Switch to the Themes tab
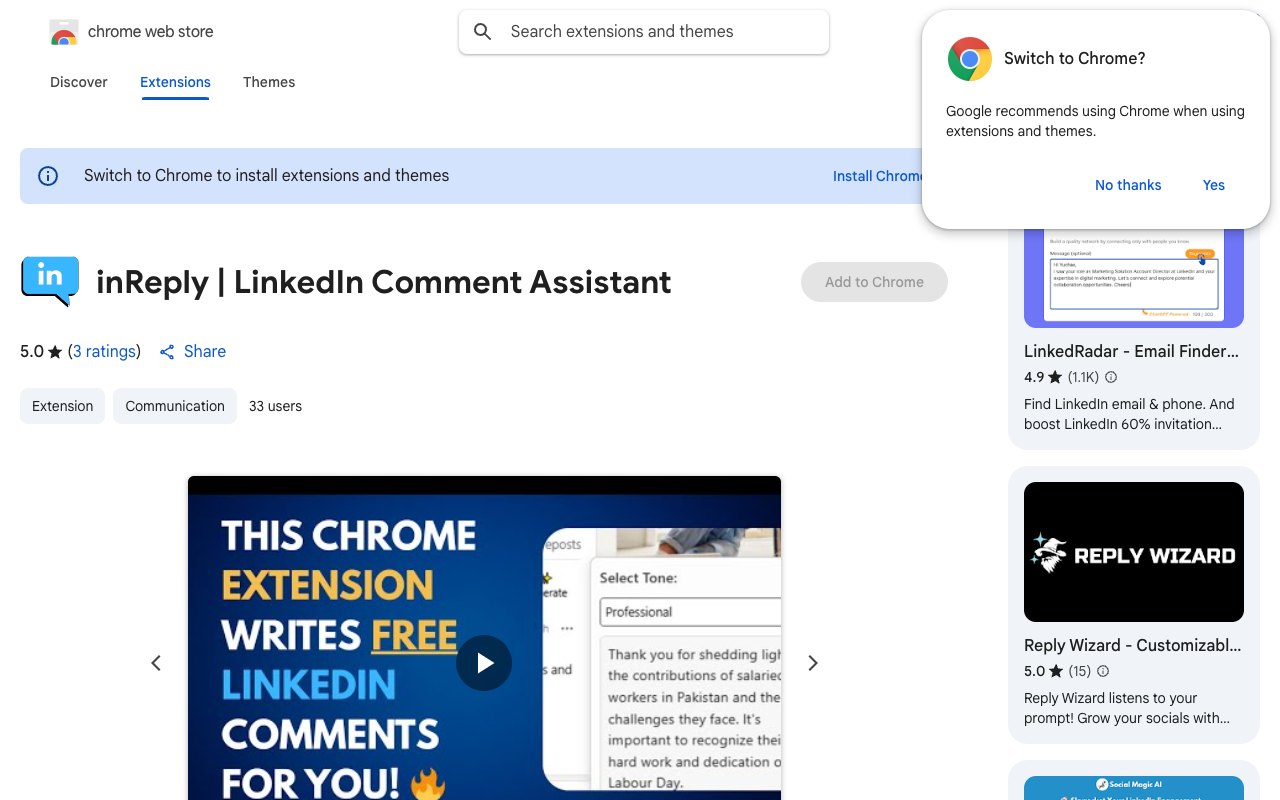This screenshot has width=1280, height=800. [268, 82]
